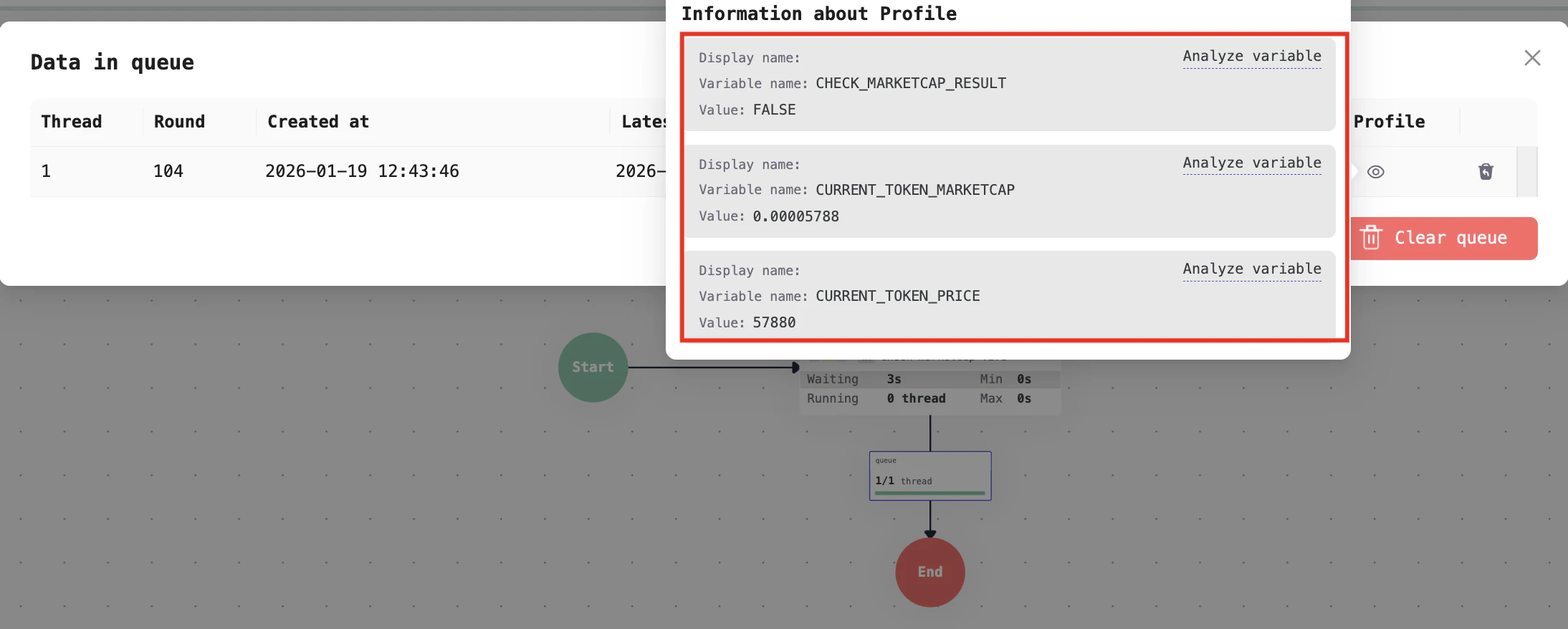Click the Round column header
The image size is (1568, 629).
pyautogui.click(x=179, y=122)
